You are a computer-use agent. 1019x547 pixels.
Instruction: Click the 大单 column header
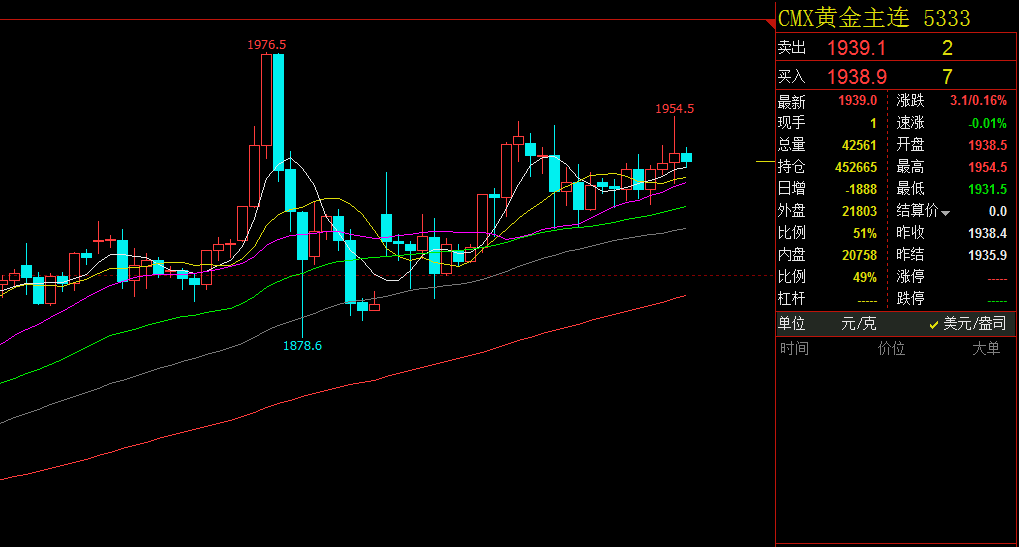986,349
